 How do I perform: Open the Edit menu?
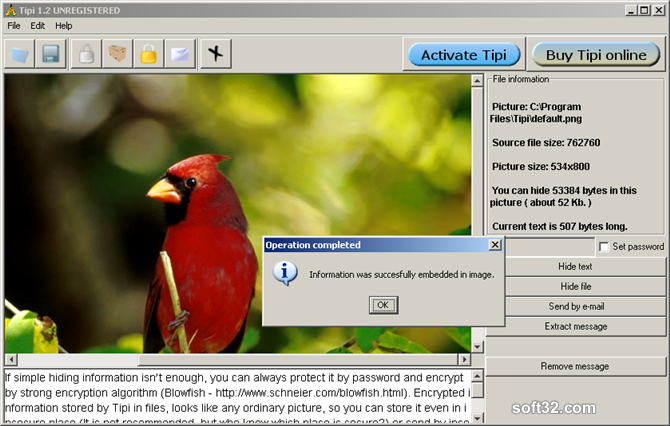pos(38,26)
